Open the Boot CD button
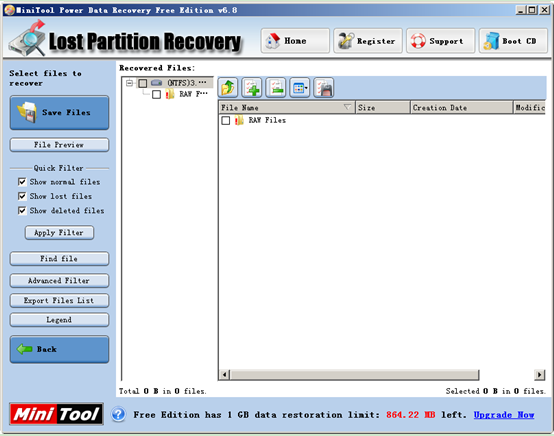Image resolution: width=554 pixels, height=436 pixels. 513,41
